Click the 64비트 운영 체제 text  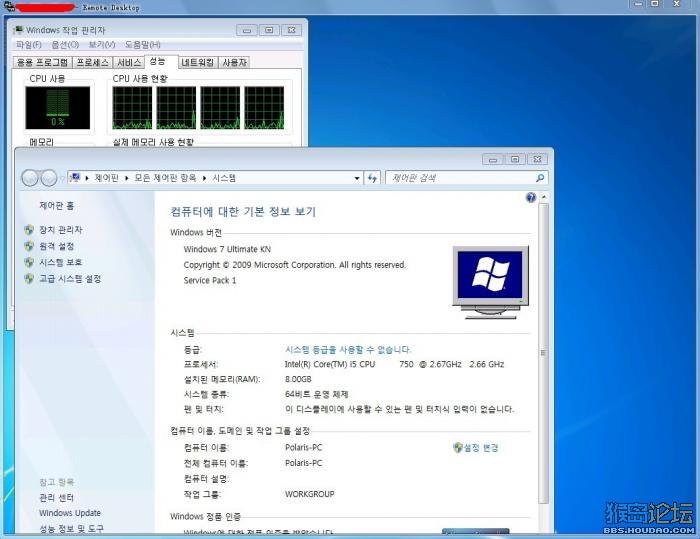(317, 394)
